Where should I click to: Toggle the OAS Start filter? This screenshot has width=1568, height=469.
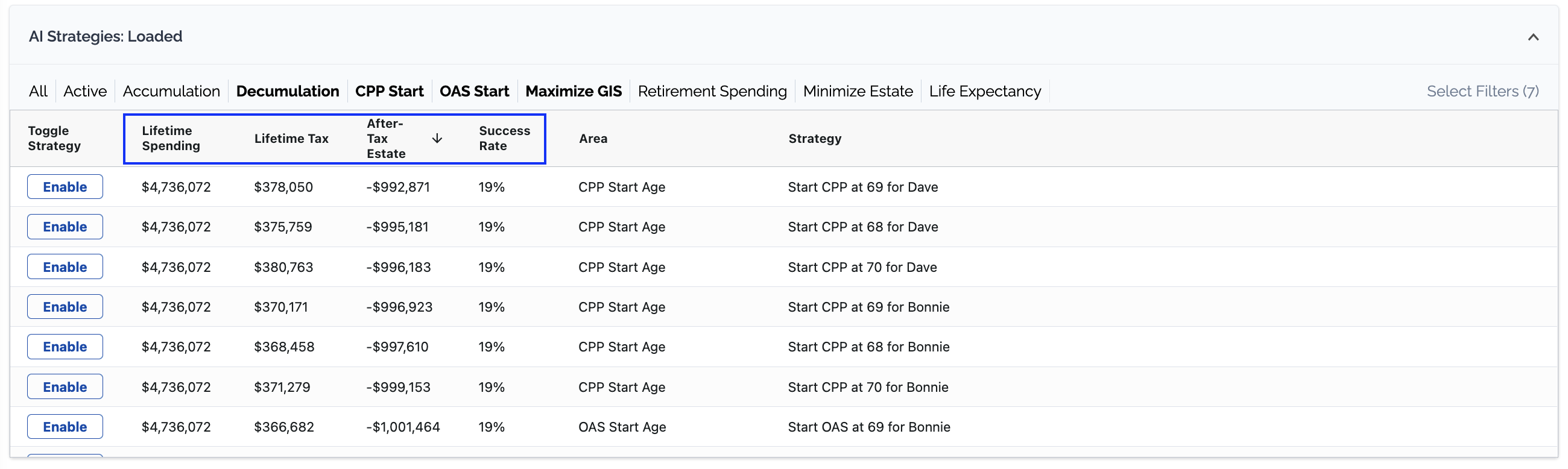[474, 91]
